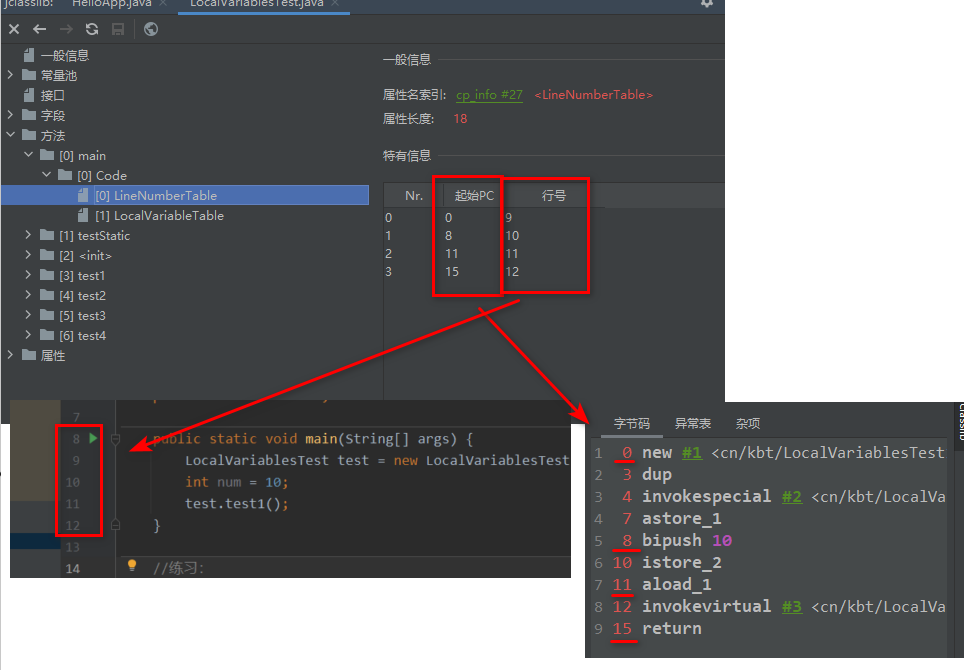The height and width of the screenshot is (670, 978).
Task: Switch to the HelloApp.java tab
Action: pos(112,3)
